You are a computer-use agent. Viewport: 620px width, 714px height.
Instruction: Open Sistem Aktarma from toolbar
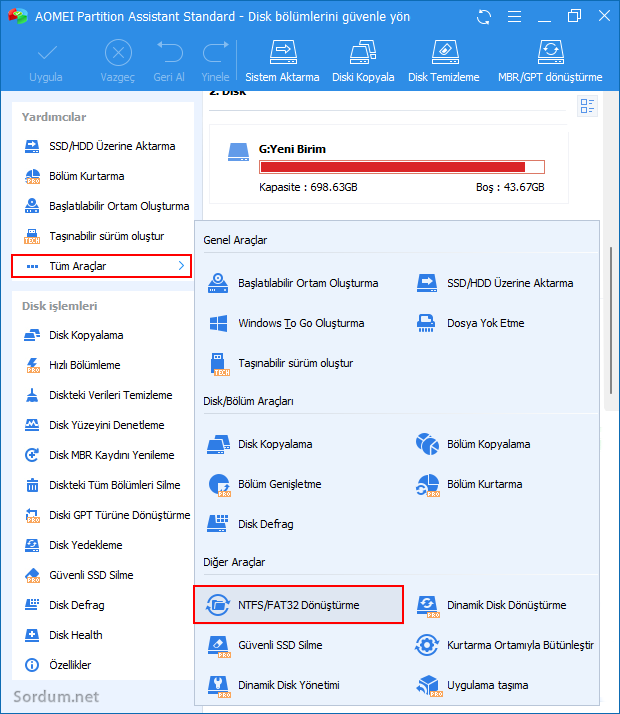282,61
